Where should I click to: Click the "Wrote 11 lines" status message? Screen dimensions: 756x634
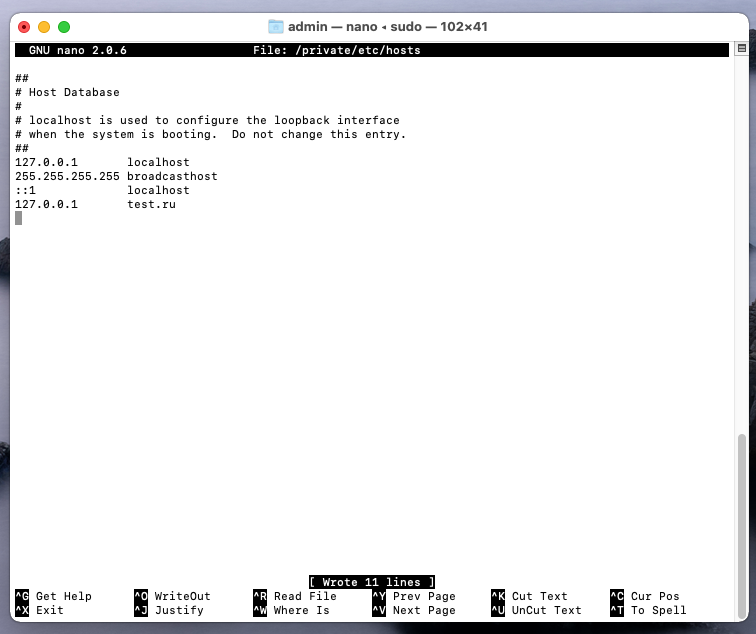pos(372,582)
